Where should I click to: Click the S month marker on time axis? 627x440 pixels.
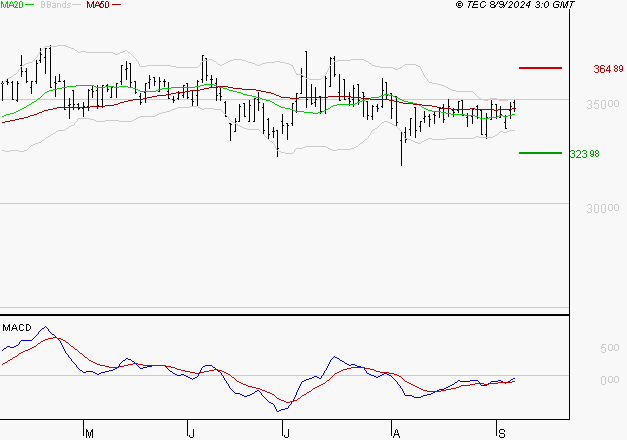tap(502, 434)
